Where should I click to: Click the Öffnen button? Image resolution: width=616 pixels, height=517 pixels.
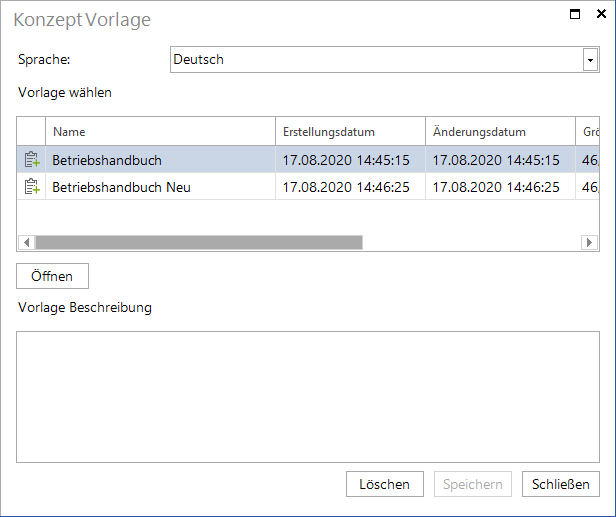pyautogui.click(x=52, y=276)
